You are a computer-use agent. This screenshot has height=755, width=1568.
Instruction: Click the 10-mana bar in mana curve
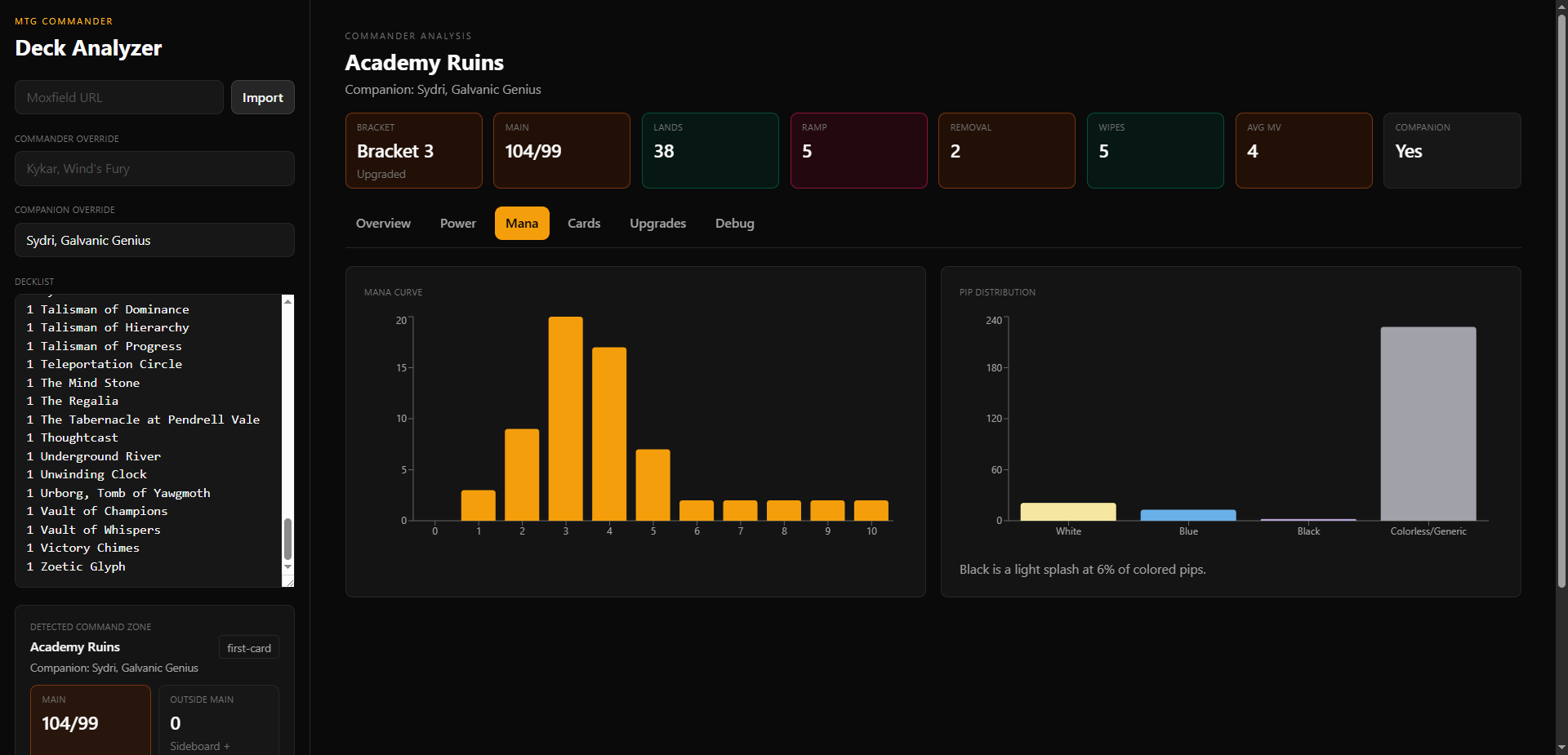coord(871,510)
